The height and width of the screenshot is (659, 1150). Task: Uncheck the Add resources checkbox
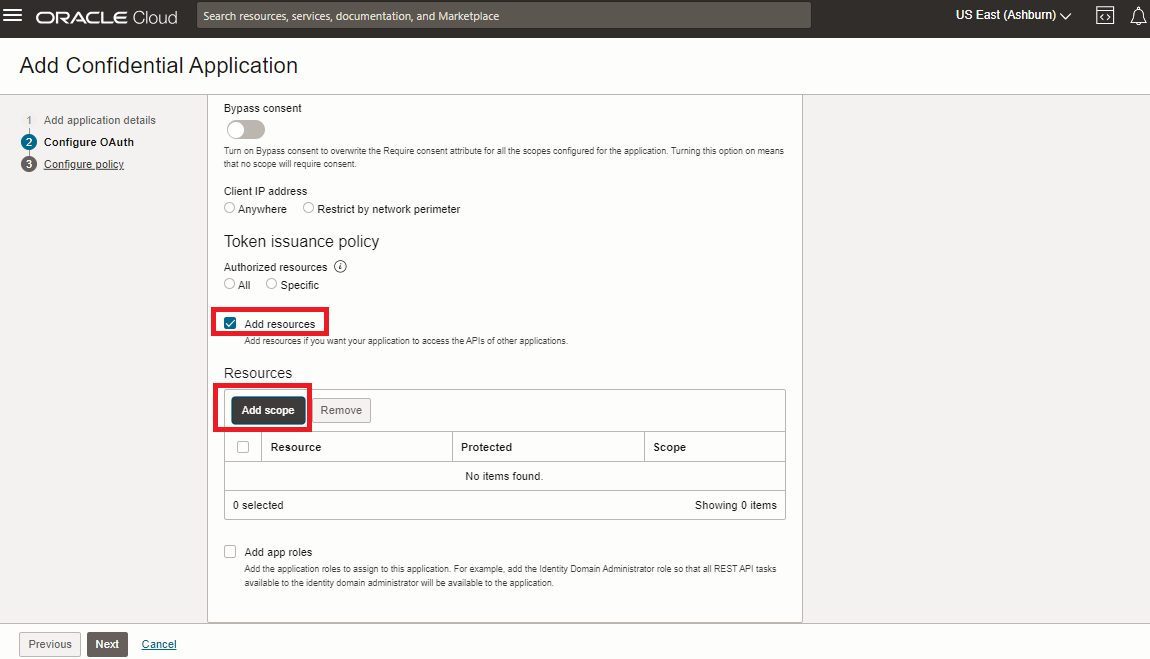click(x=231, y=324)
